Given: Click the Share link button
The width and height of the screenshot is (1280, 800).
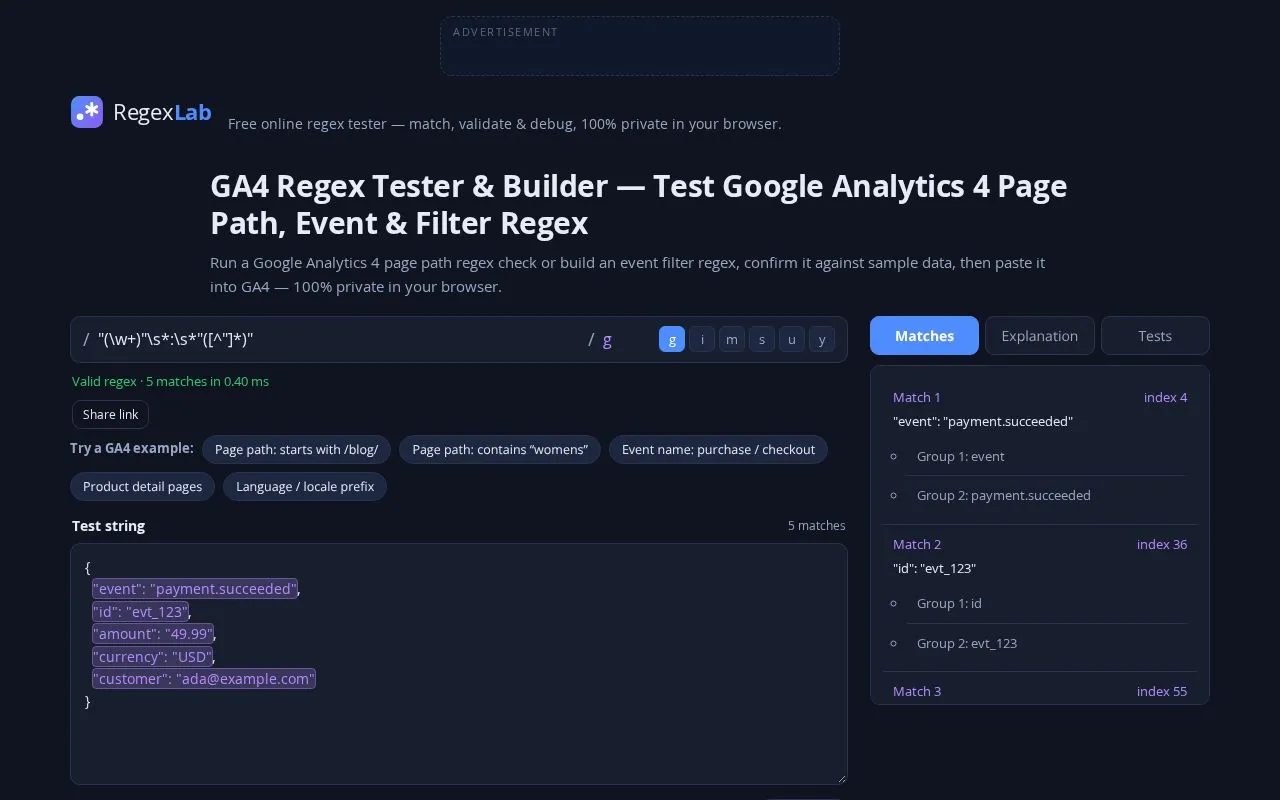Looking at the screenshot, I should pos(111,415).
